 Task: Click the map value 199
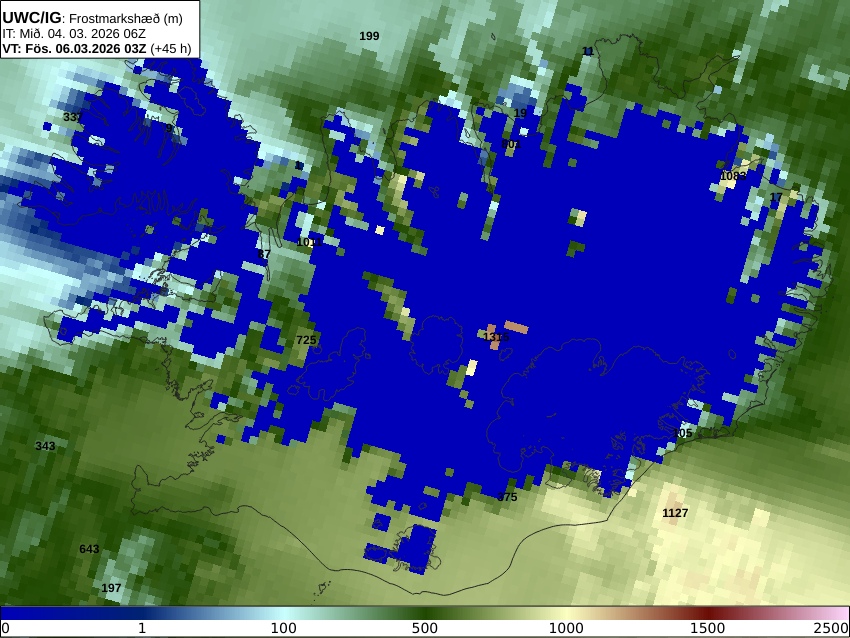(x=369, y=36)
